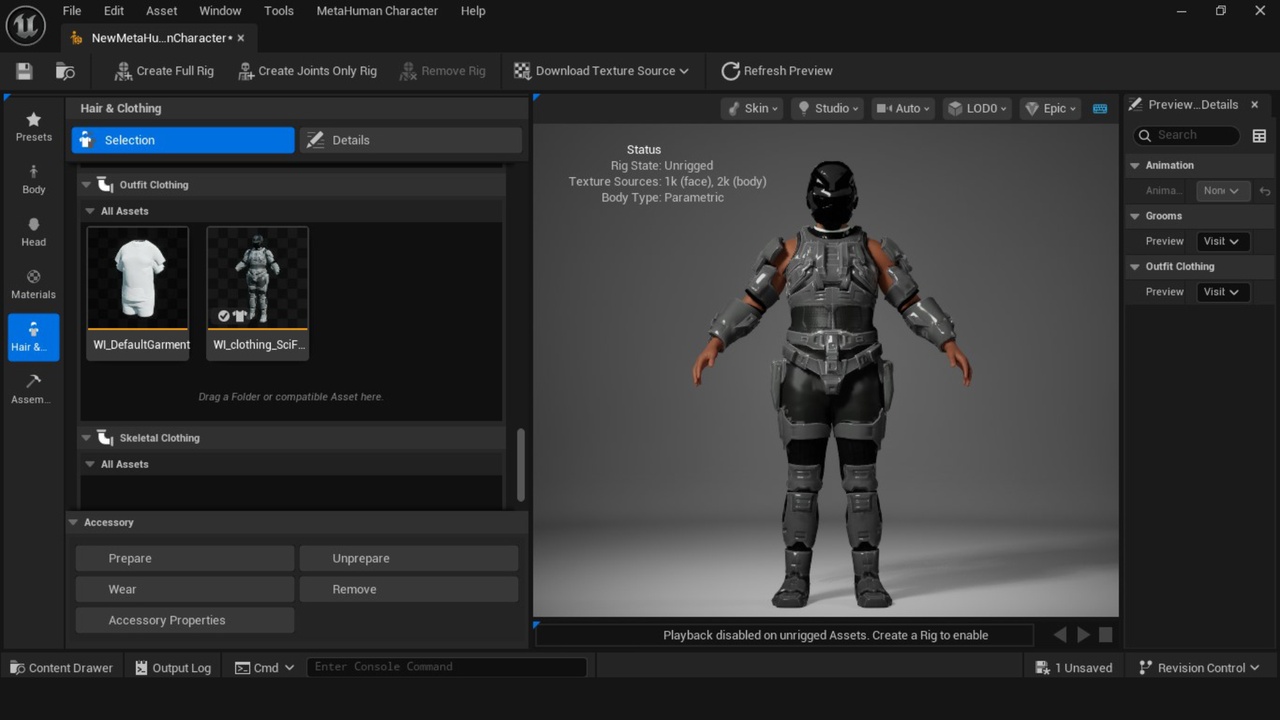Collapse the Skeletal Clothing section
1280x720 pixels.
[x=87, y=438]
